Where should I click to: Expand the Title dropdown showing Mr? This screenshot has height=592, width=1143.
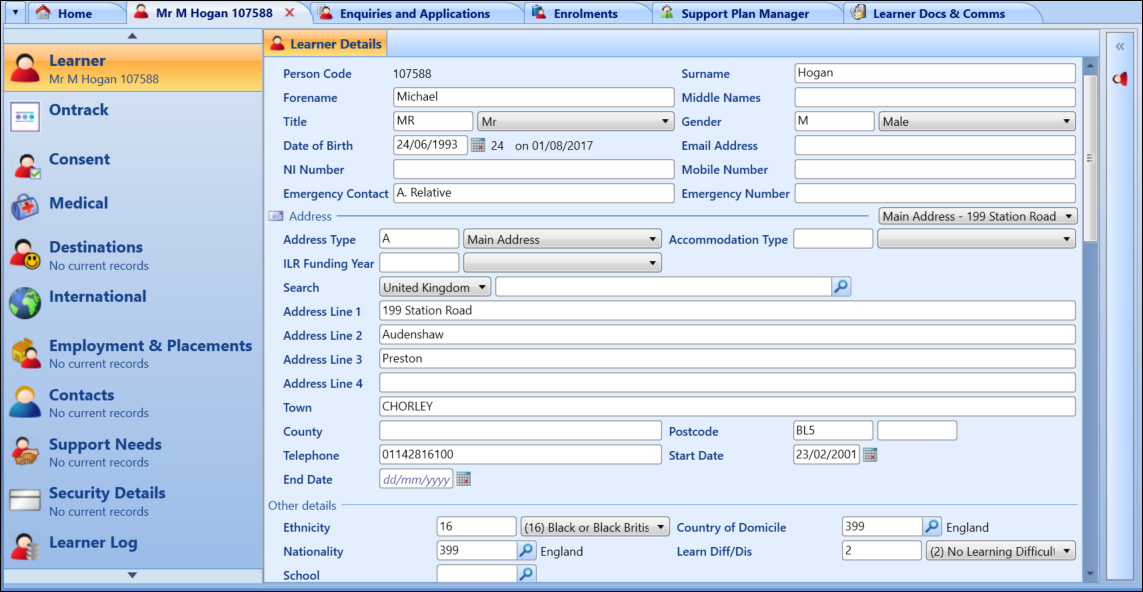pos(575,122)
